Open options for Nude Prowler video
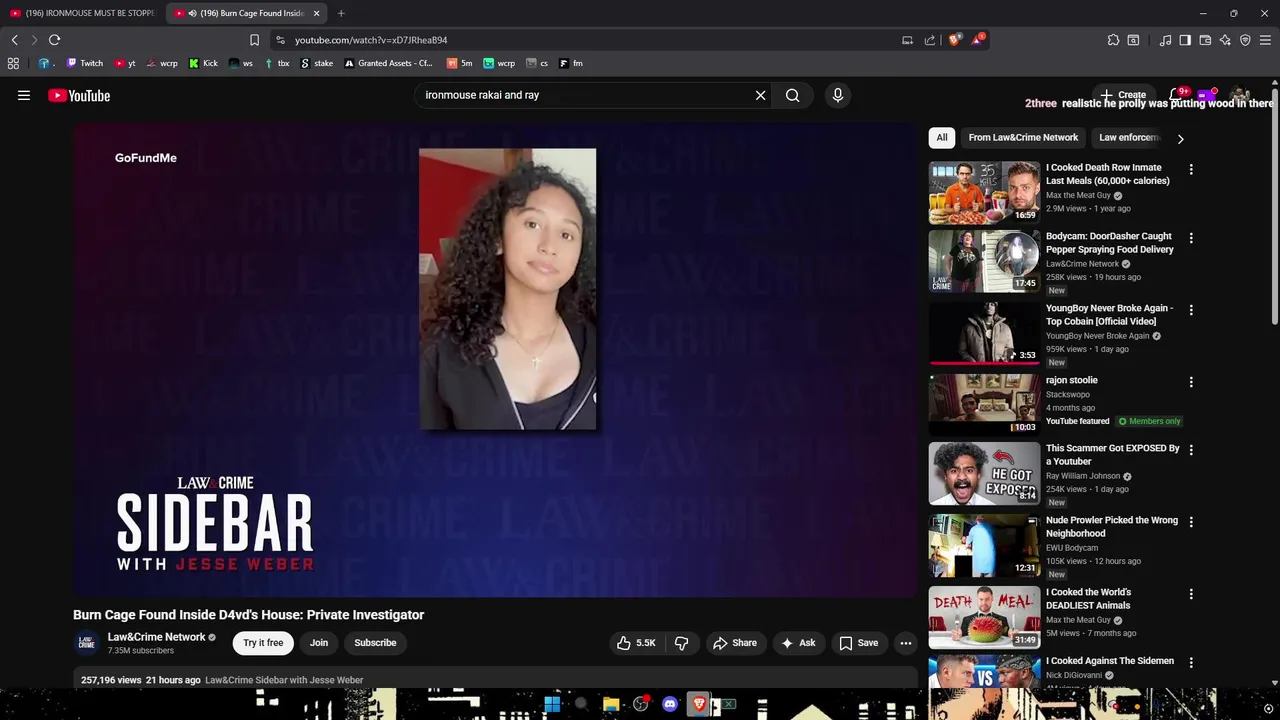 (1190, 523)
